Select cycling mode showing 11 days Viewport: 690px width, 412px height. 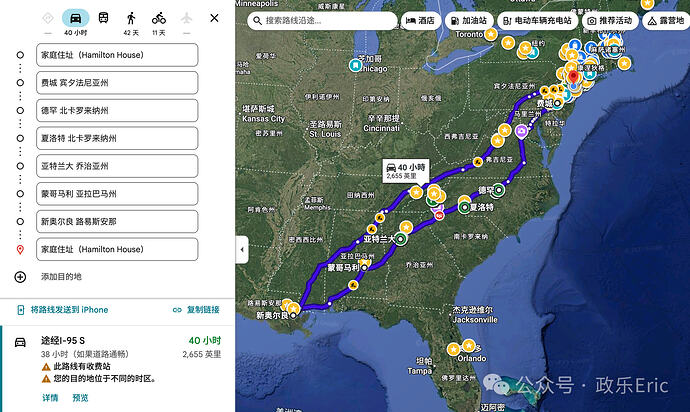(159, 19)
